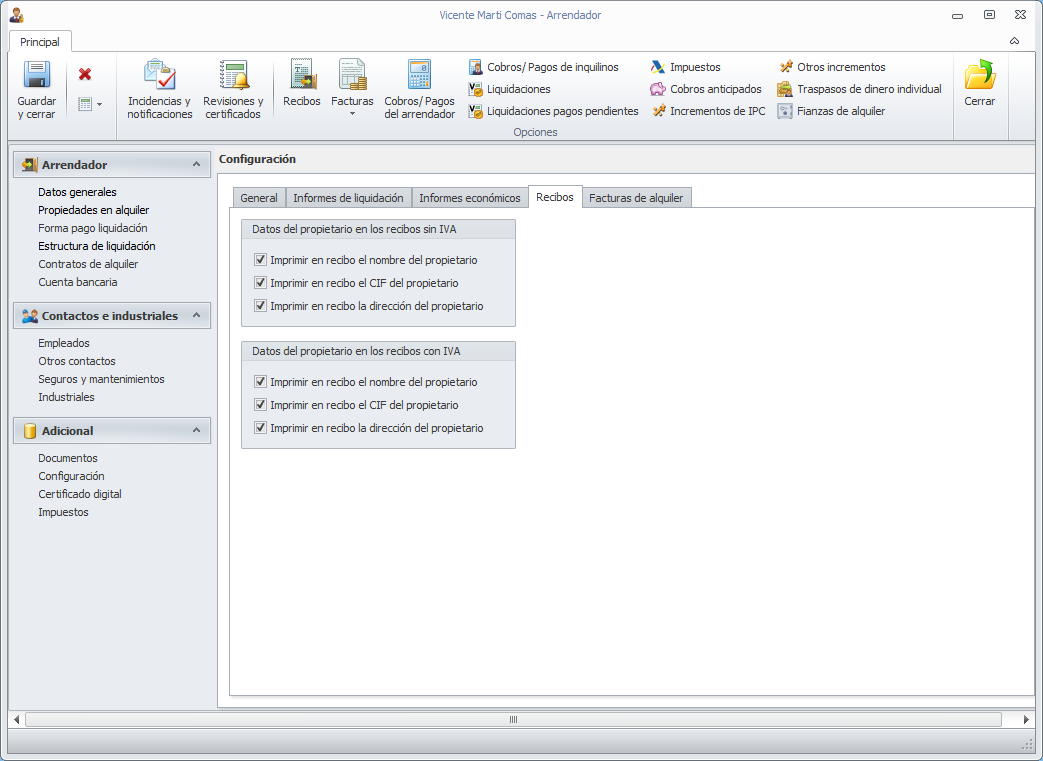Open Traspasos de dinero individual
The width and height of the screenshot is (1043, 761).
pos(860,89)
